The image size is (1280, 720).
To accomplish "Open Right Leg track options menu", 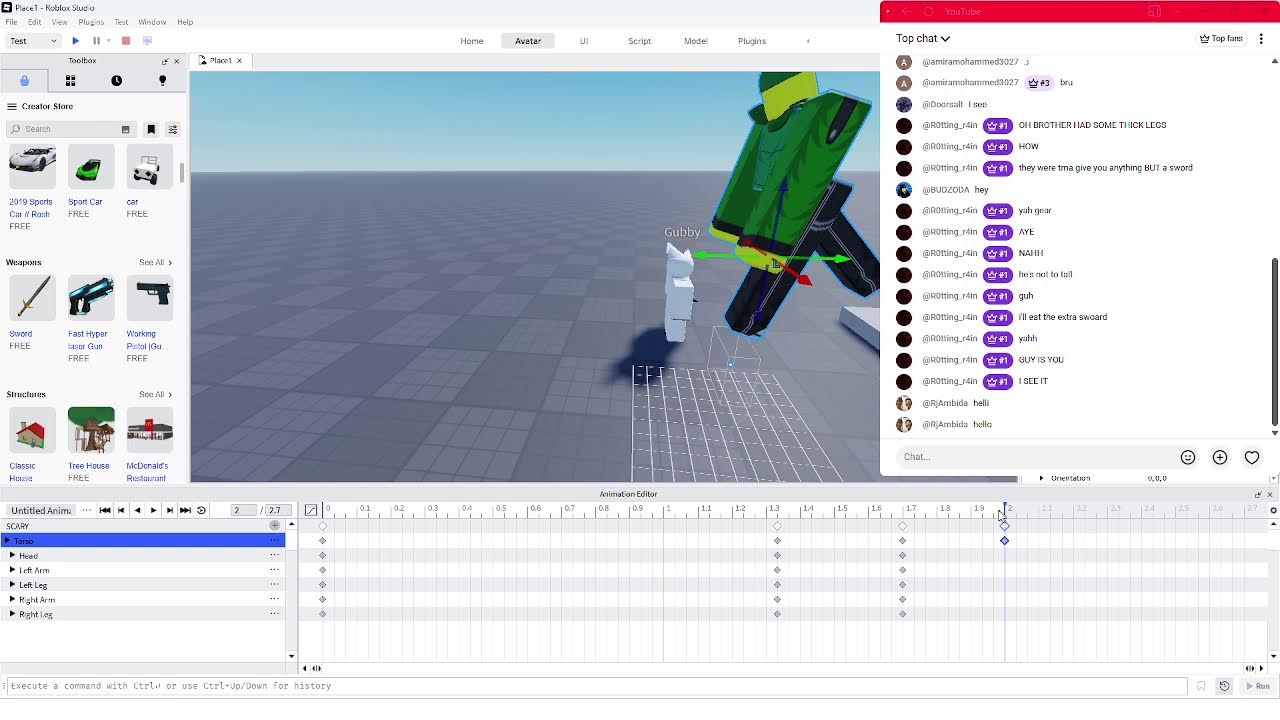I will tap(274, 614).
